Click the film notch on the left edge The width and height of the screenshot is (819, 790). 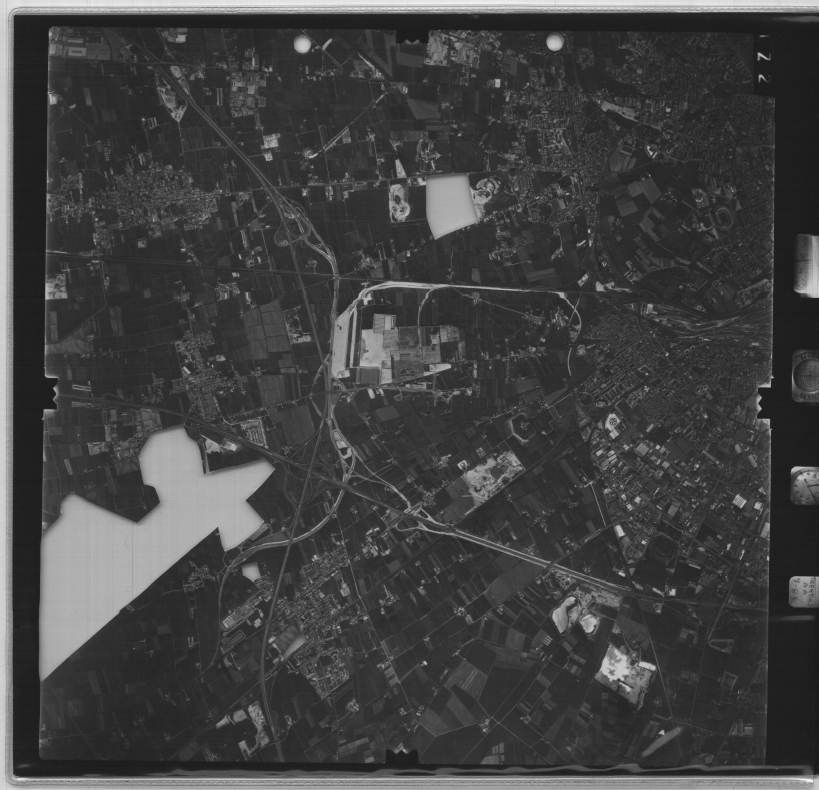(x=50, y=394)
